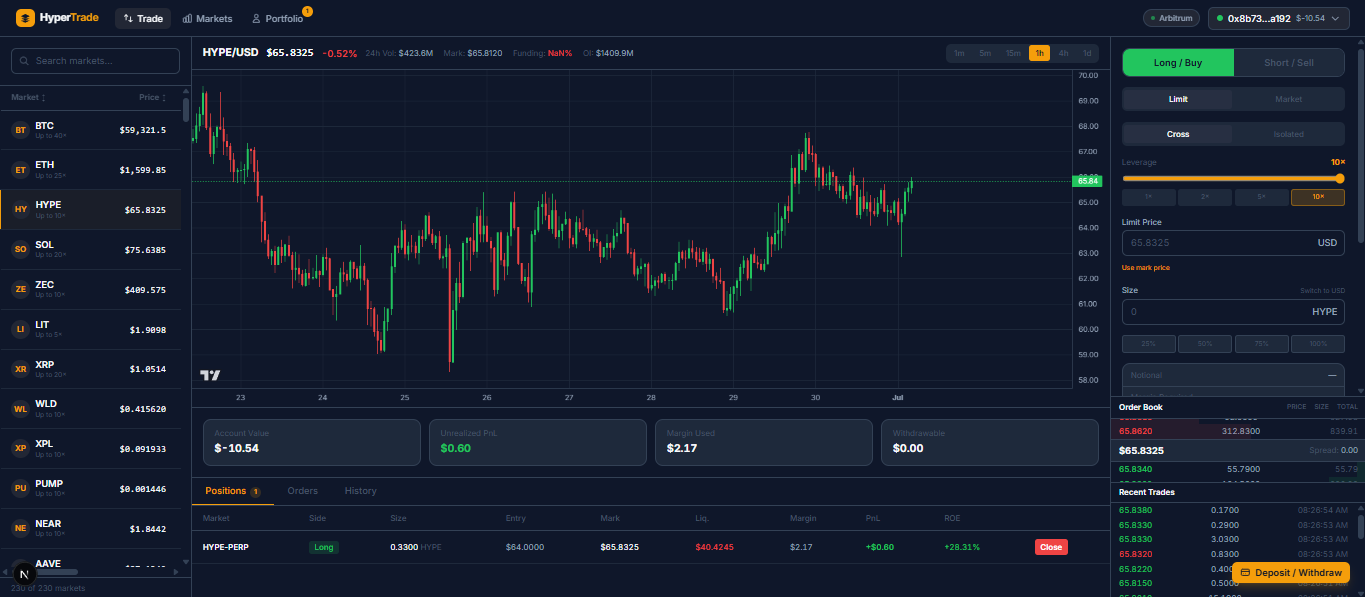Click the green wallet status dot
The width and height of the screenshot is (1365, 597).
point(1220,18)
